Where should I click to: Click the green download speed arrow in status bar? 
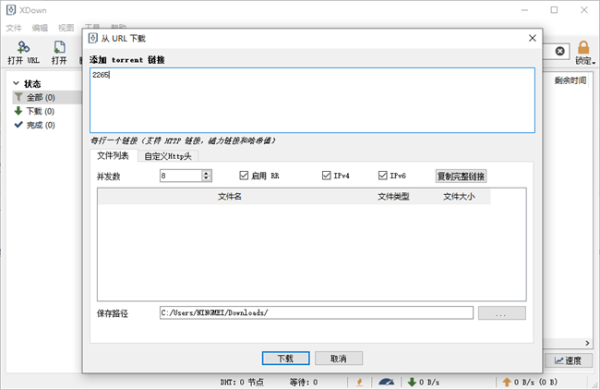point(412,382)
